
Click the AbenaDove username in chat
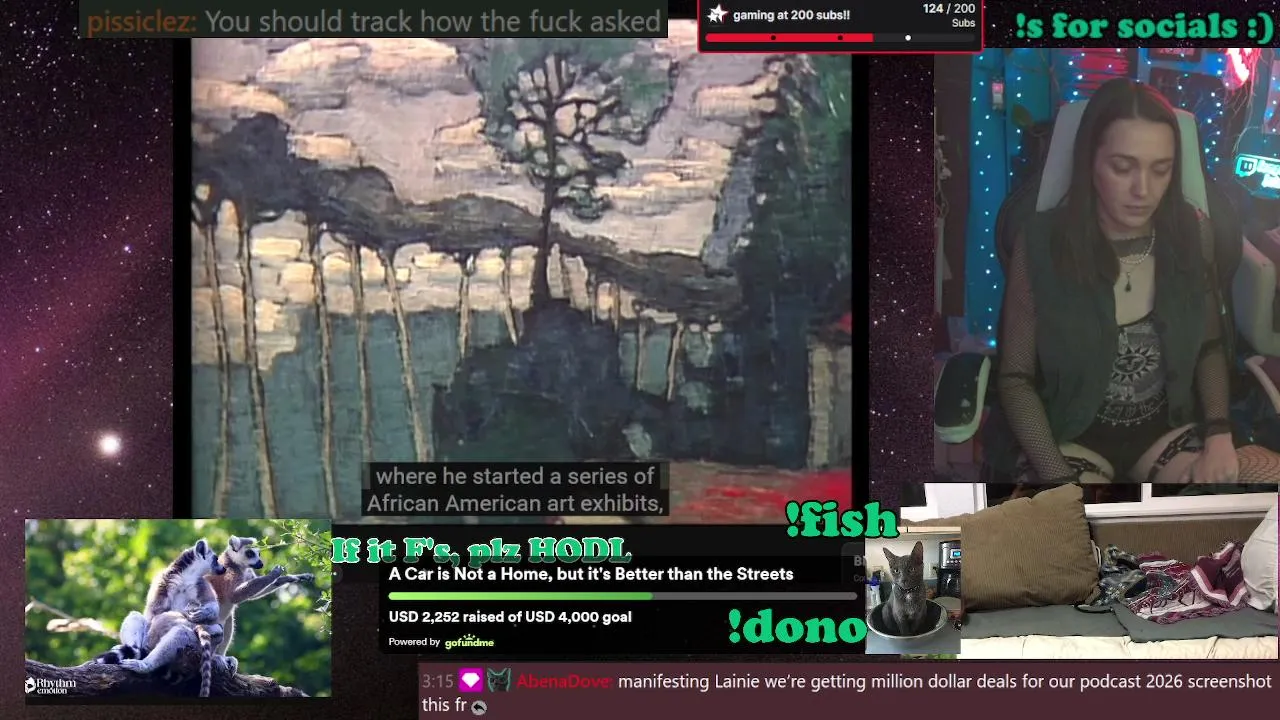click(x=564, y=682)
